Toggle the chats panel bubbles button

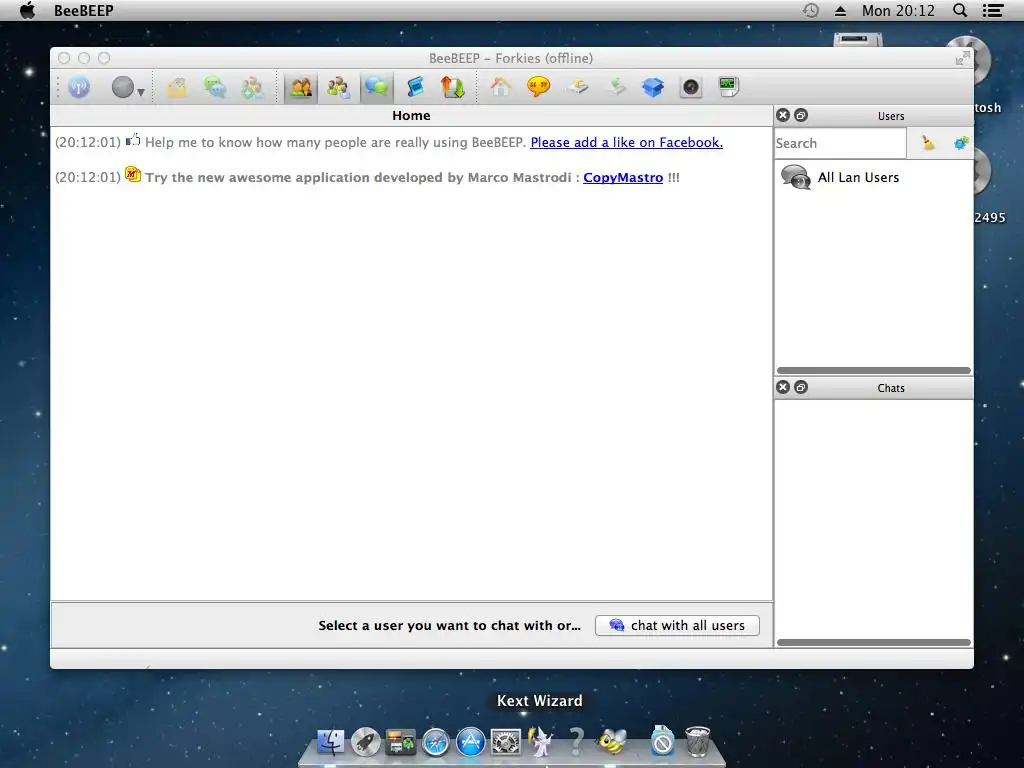click(x=376, y=87)
